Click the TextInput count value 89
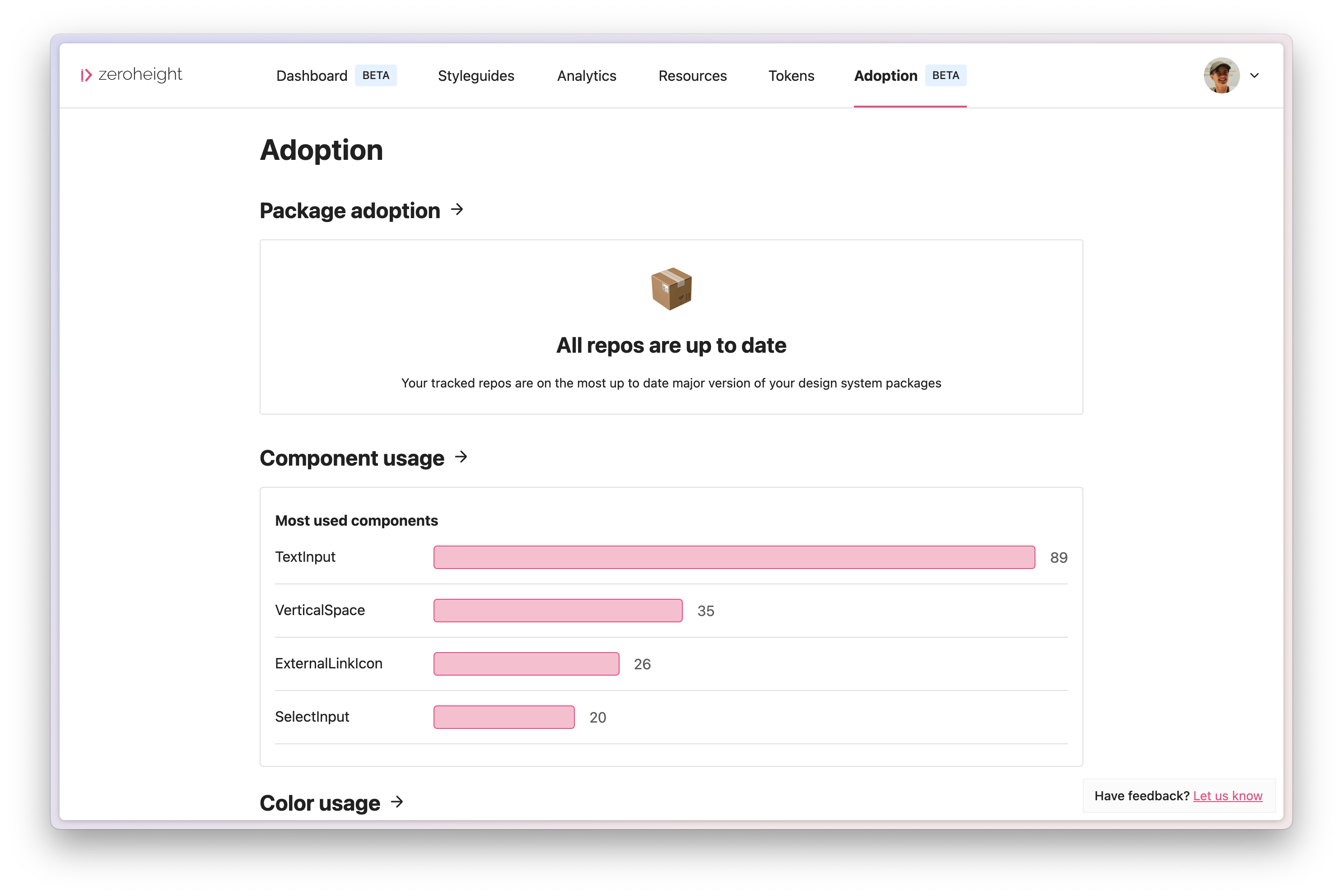 (x=1059, y=558)
